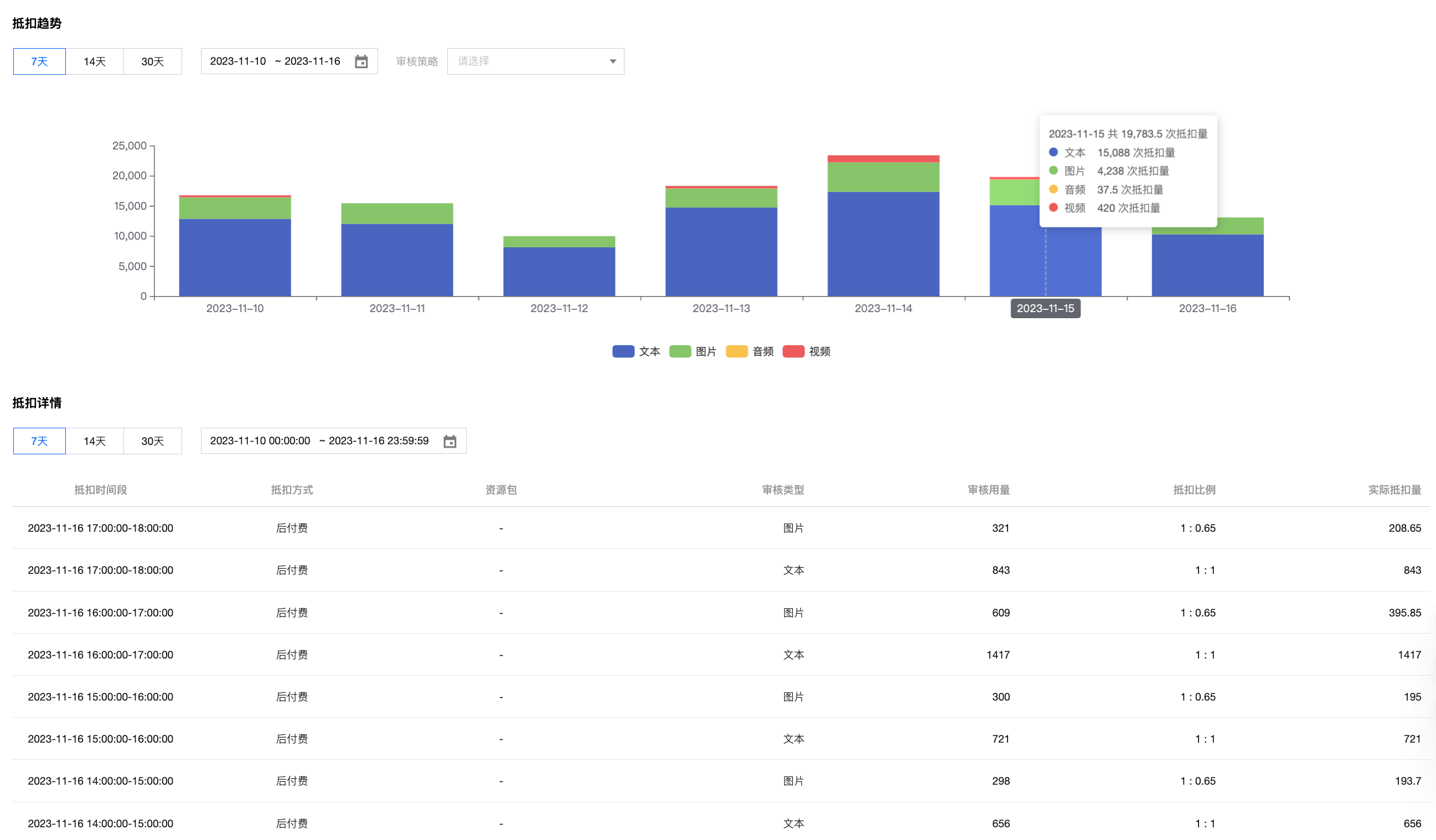Image resolution: width=1436 pixels, height=840 pixels.
Task: Click the blue bar for 2023-11-13
Action: 721,252
